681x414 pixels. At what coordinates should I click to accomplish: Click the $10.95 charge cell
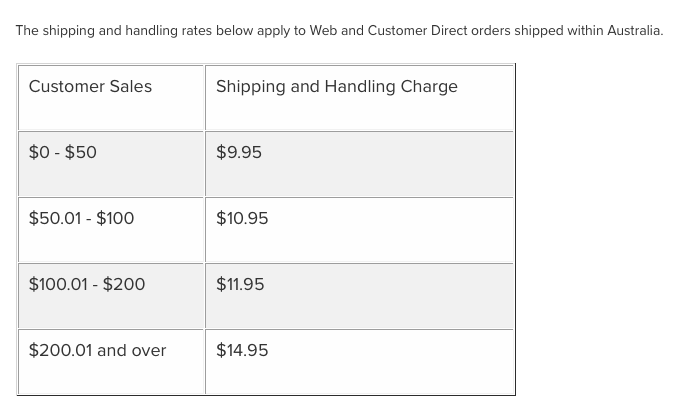tap(242, 219)
